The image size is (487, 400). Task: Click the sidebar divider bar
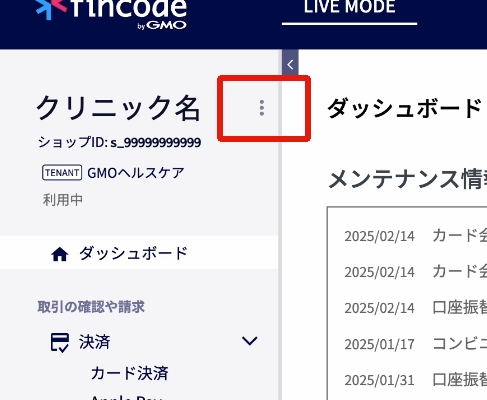click(x=280, y=233)
